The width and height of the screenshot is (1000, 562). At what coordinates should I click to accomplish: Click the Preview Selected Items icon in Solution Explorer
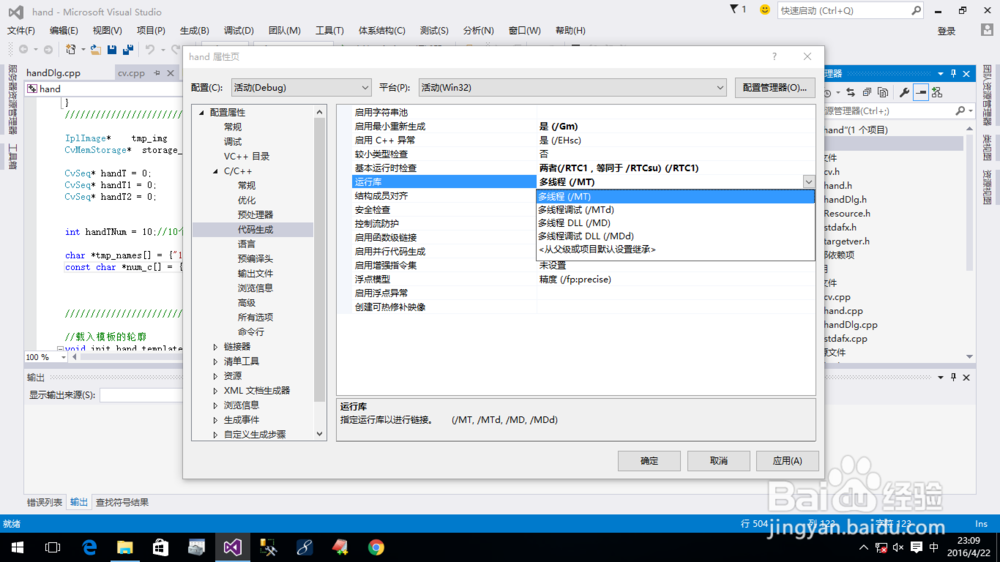point(921,92)
